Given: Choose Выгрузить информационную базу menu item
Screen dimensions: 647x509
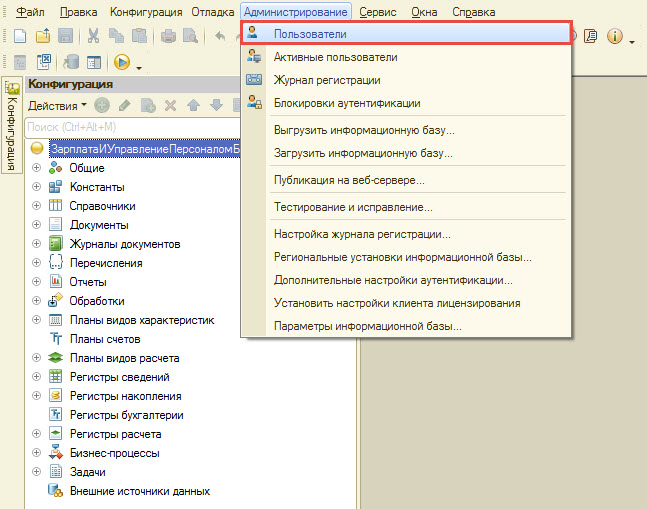Looking at the screenshot, I should pyautogui.click(x=364, y=130).
